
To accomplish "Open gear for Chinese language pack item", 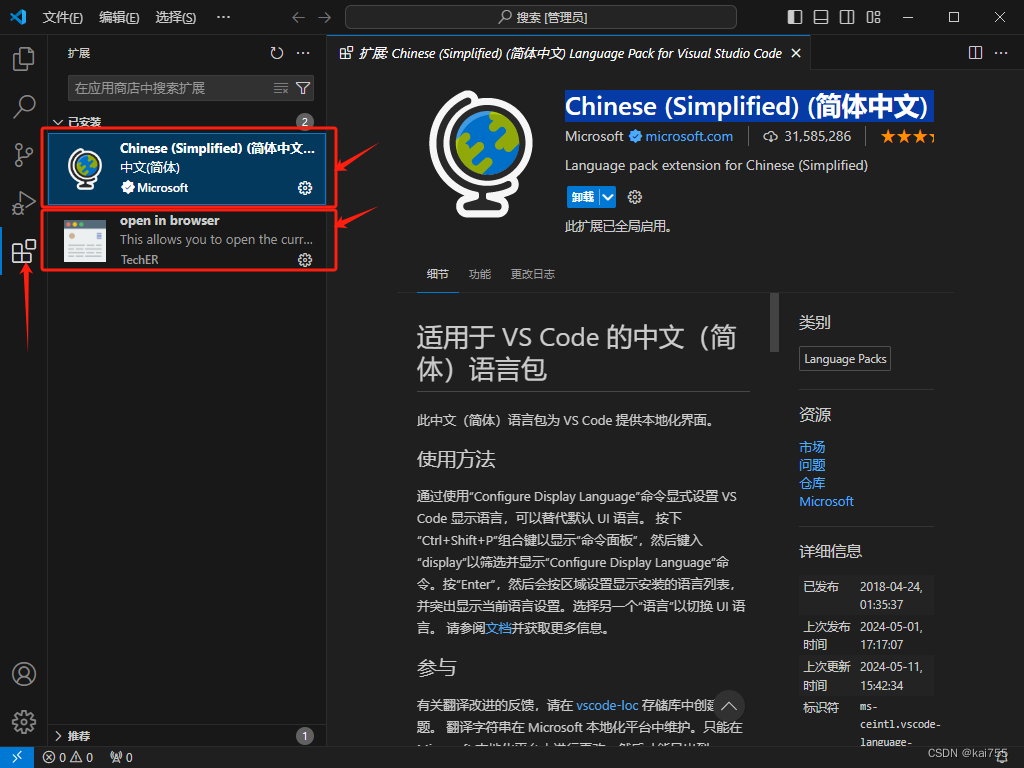I will [x=305, y=188].
